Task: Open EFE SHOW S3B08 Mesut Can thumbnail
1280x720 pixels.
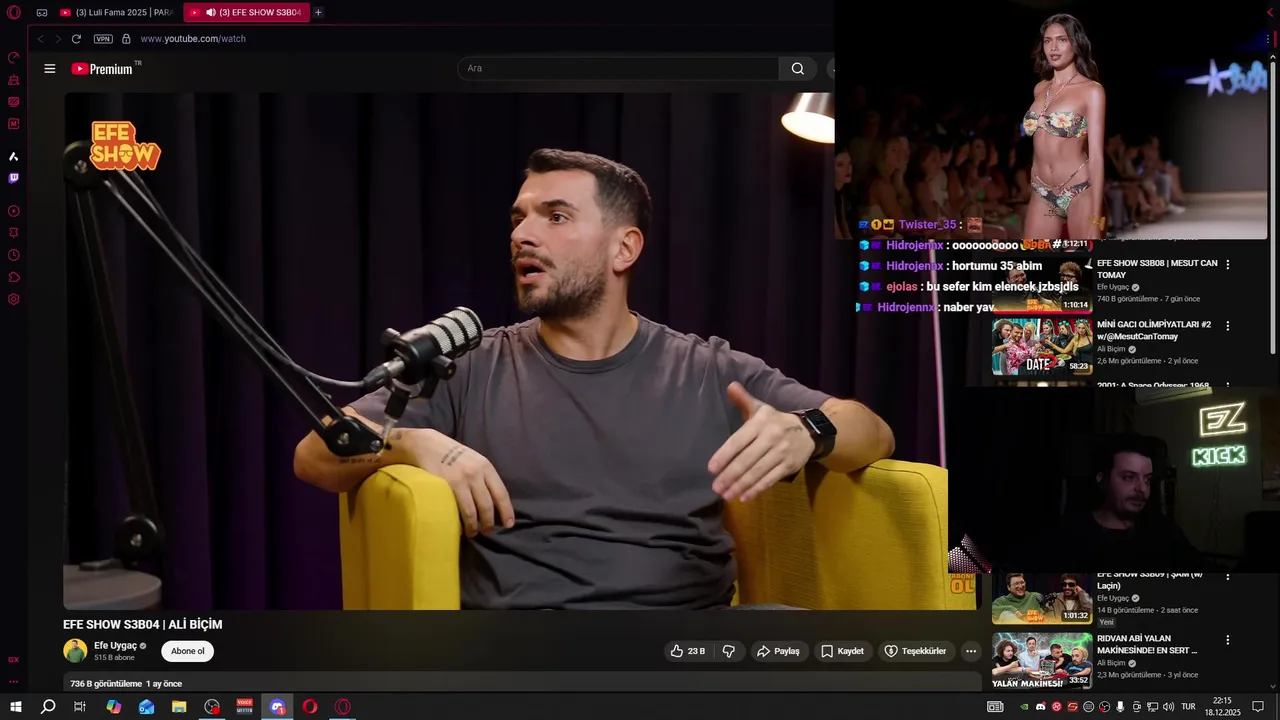Action: pos(1041,287)
